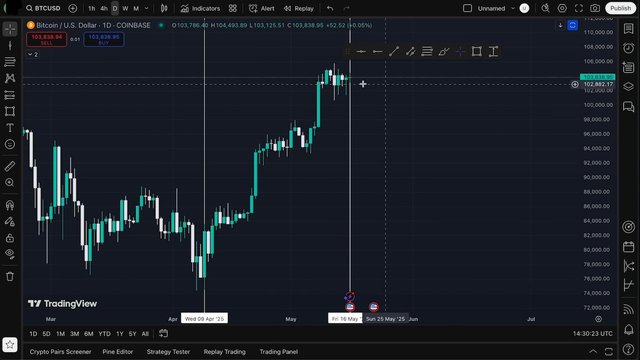Screen dimensions: 640x360
Task: Open the Fibonacci retracement tools
Action: 10,62
